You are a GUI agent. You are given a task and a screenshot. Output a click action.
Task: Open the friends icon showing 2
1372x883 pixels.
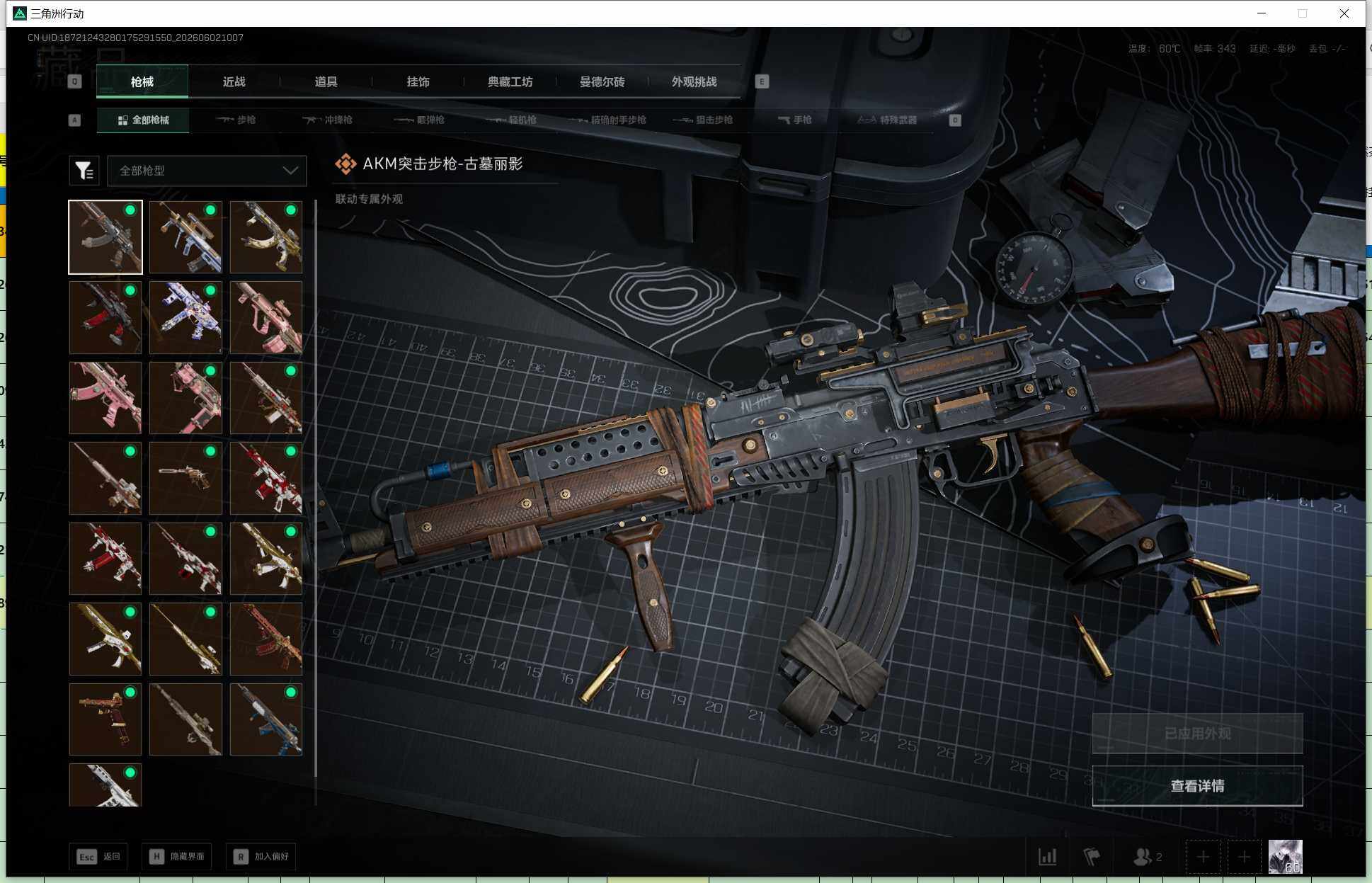(1148, 857)
